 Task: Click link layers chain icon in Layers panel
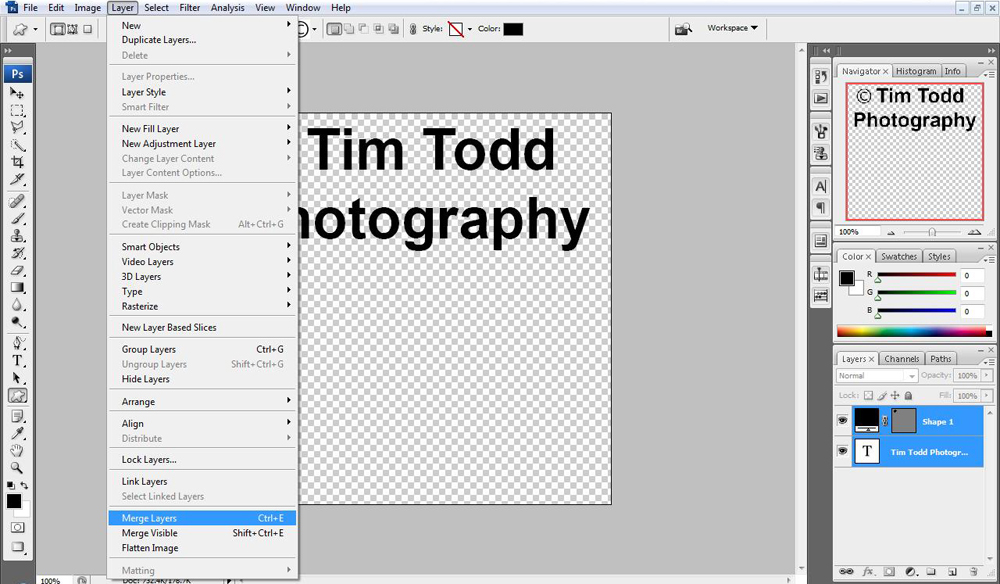[x=846, y=571]
